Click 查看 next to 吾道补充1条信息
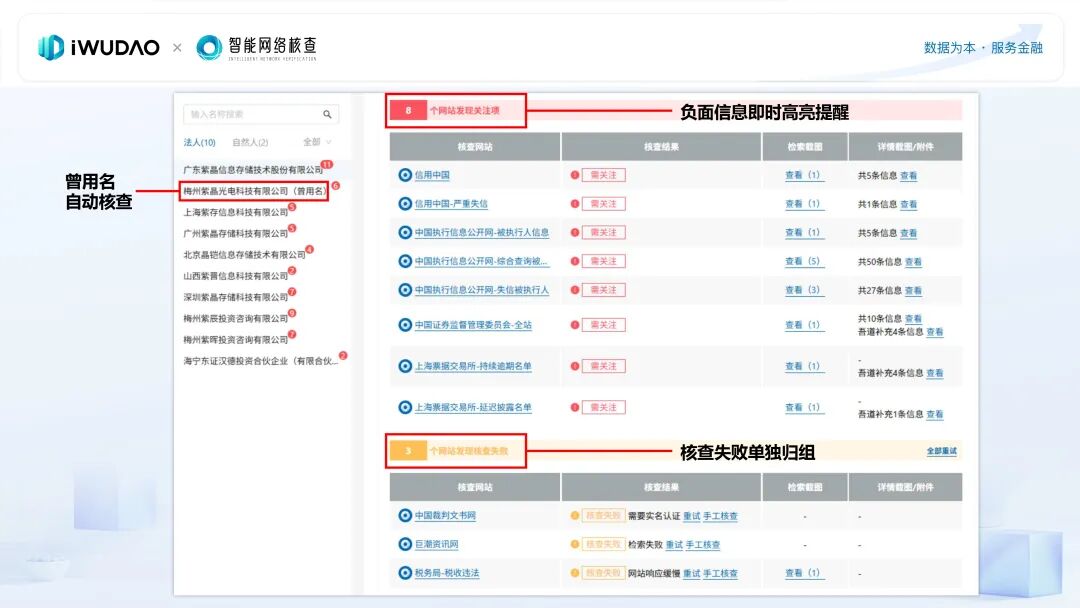This screenshot has height=608, width=1080. pos(935,414)
